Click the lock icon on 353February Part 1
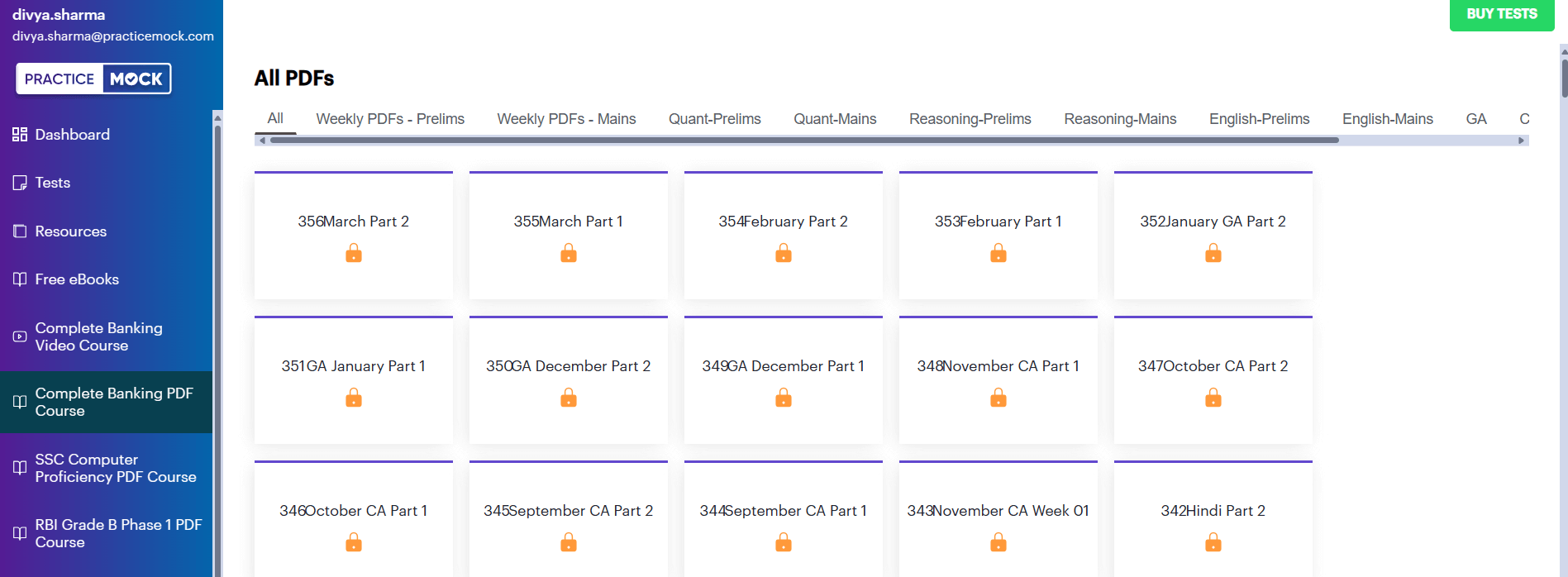The image size is (1568, 577). (998, 254)
